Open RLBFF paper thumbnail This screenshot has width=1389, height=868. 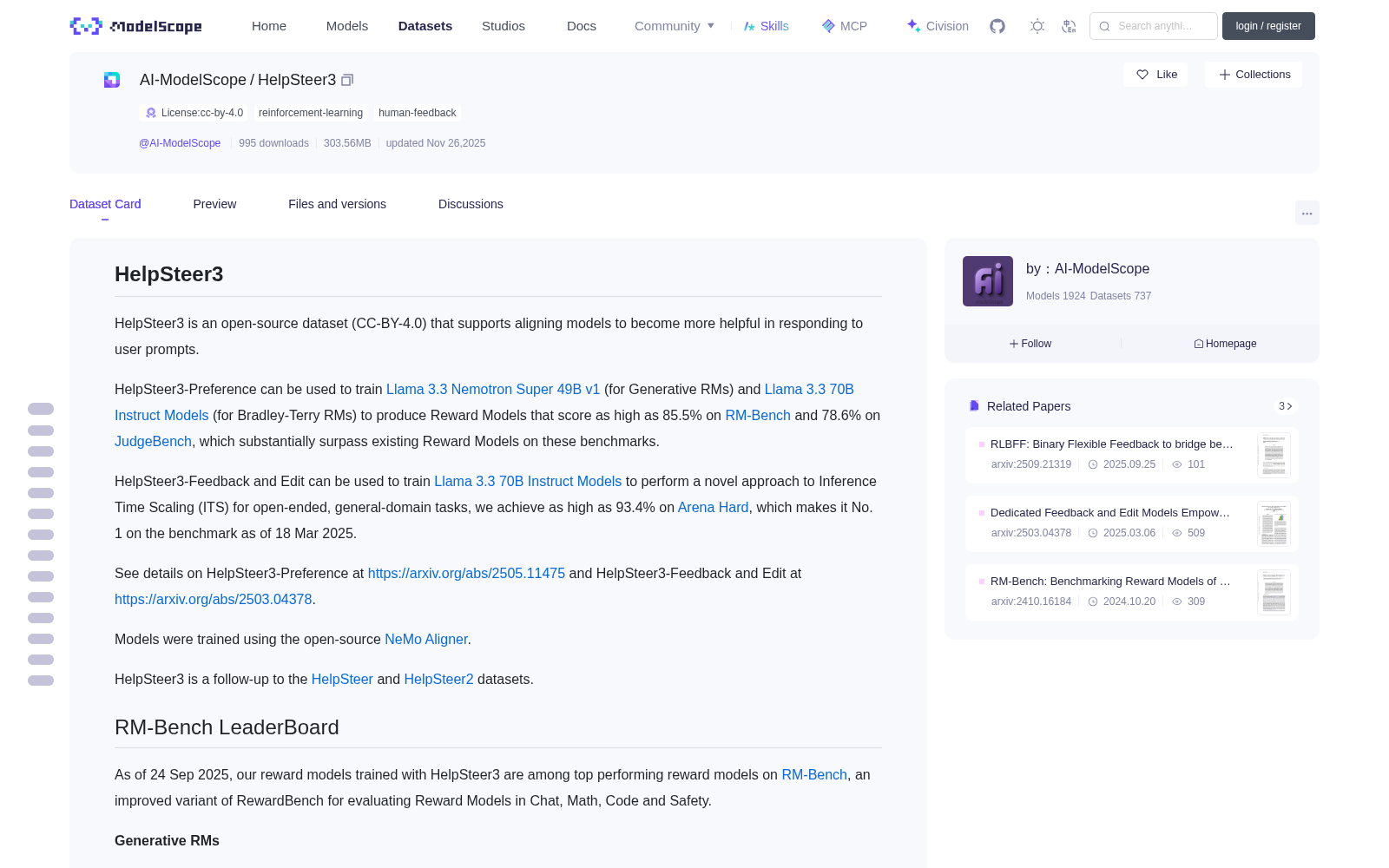[1274, 456]
